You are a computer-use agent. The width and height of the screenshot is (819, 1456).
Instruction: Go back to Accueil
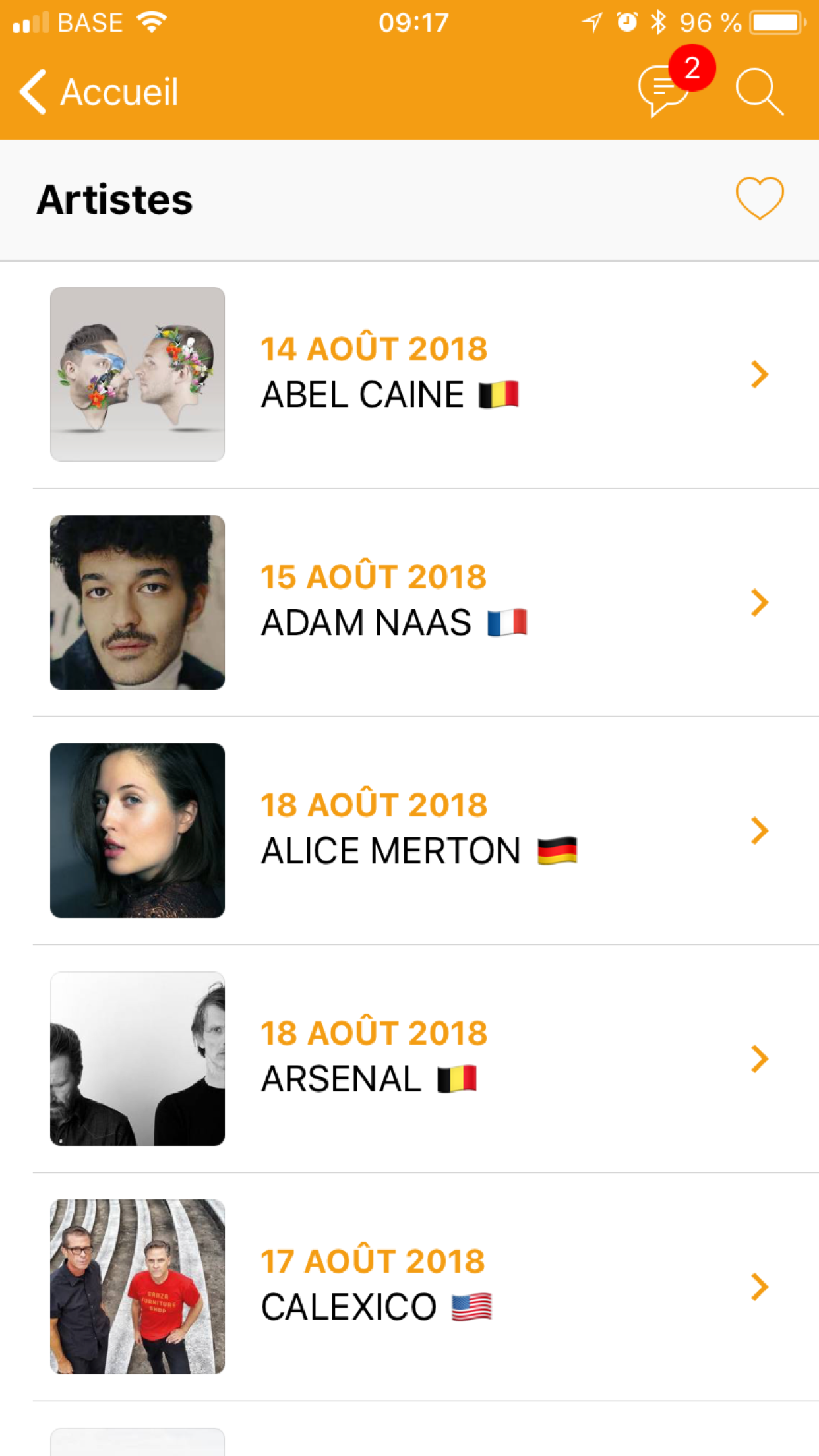119,92
